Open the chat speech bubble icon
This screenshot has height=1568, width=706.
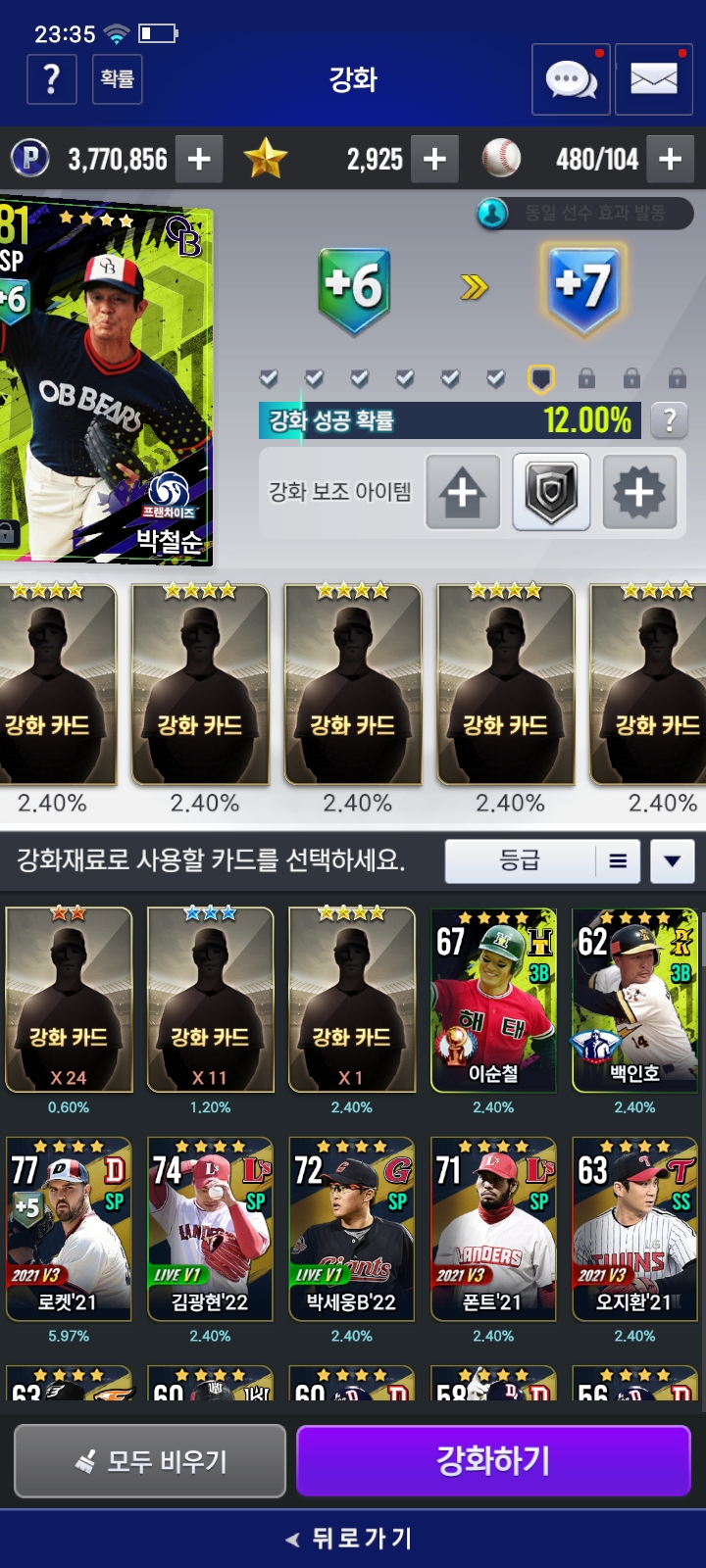tap(571, 79)
